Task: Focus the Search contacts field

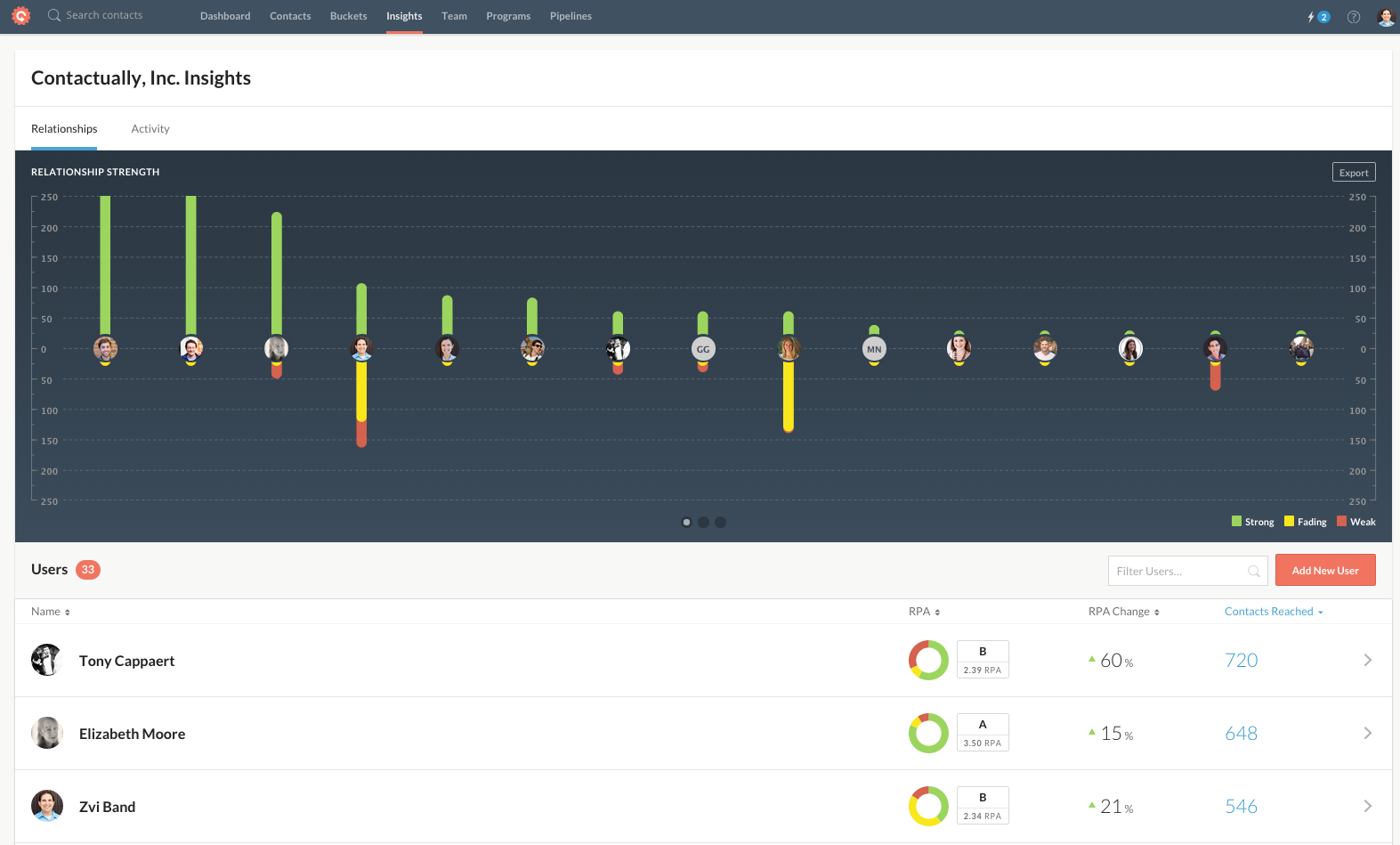Action: [x=104, y=15]
